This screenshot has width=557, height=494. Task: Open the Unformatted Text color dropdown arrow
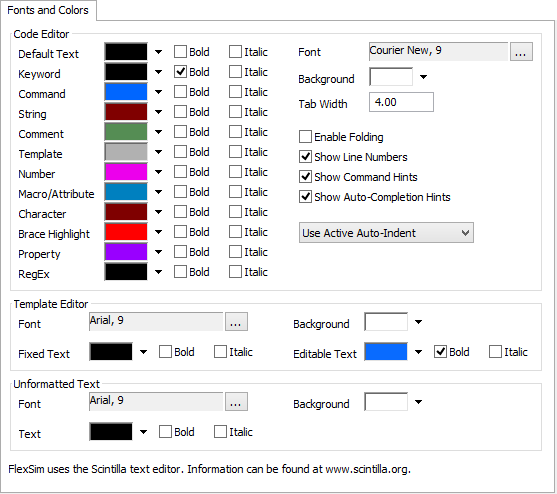143,432
